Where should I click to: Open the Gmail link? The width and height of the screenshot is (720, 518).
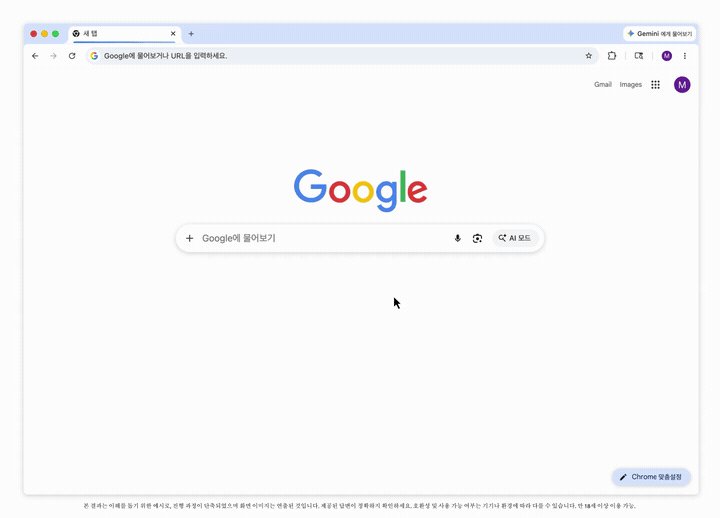(x=603, y=84)
